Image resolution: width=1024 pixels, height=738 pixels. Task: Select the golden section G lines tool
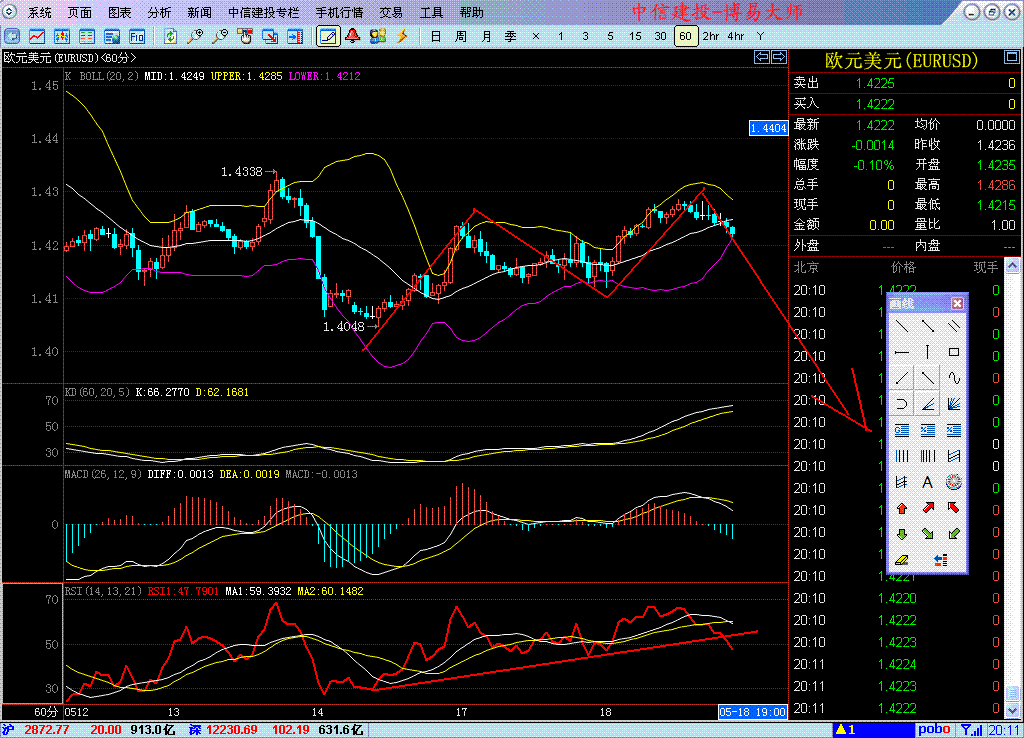click(x=902, y=430)
